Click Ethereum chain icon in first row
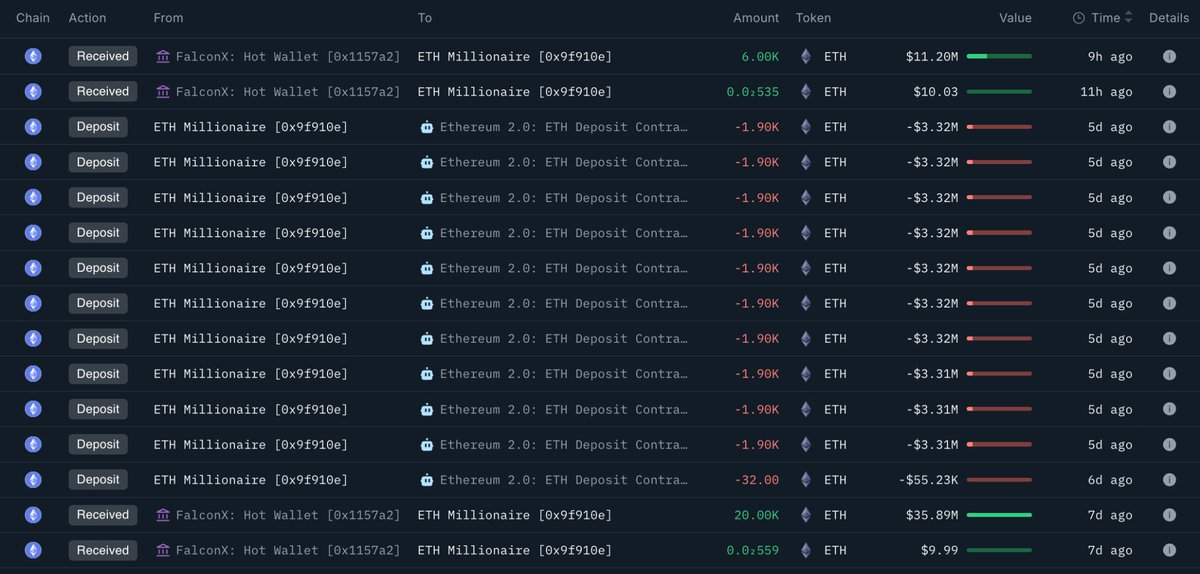 click(x=33, y=57)
